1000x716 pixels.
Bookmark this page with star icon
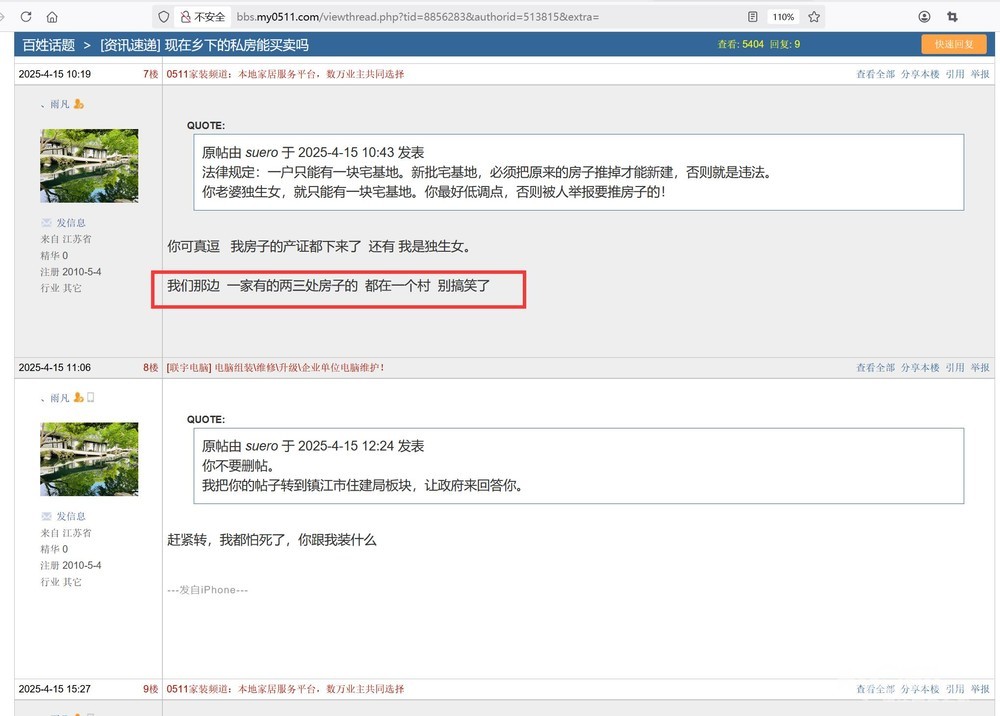pyautogui.click(x=814, y=17)
